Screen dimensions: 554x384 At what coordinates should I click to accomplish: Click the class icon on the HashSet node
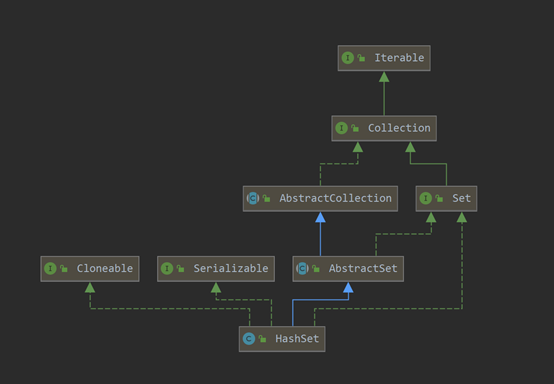click(249, 339)
